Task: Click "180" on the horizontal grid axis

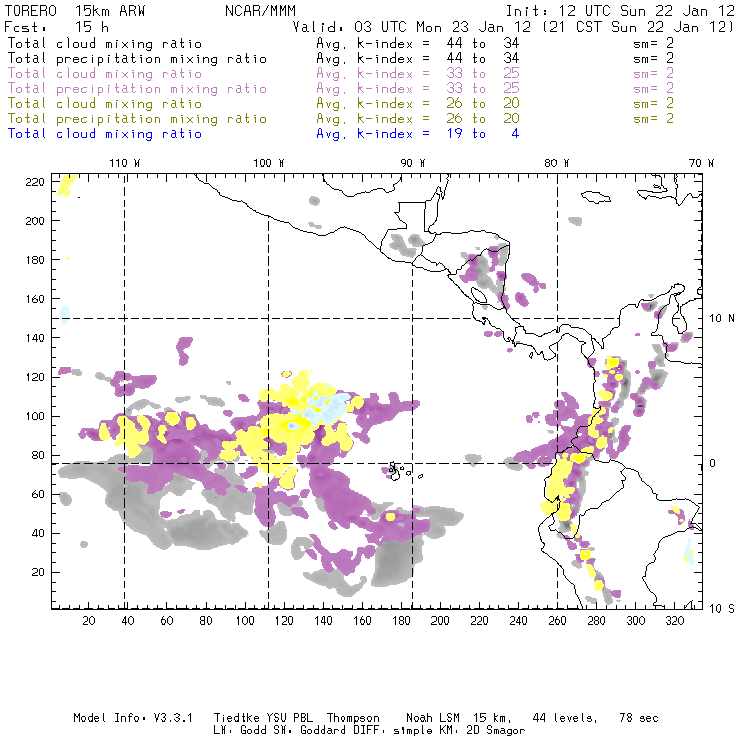Action: pyautogui.click(x=401, y=621)
